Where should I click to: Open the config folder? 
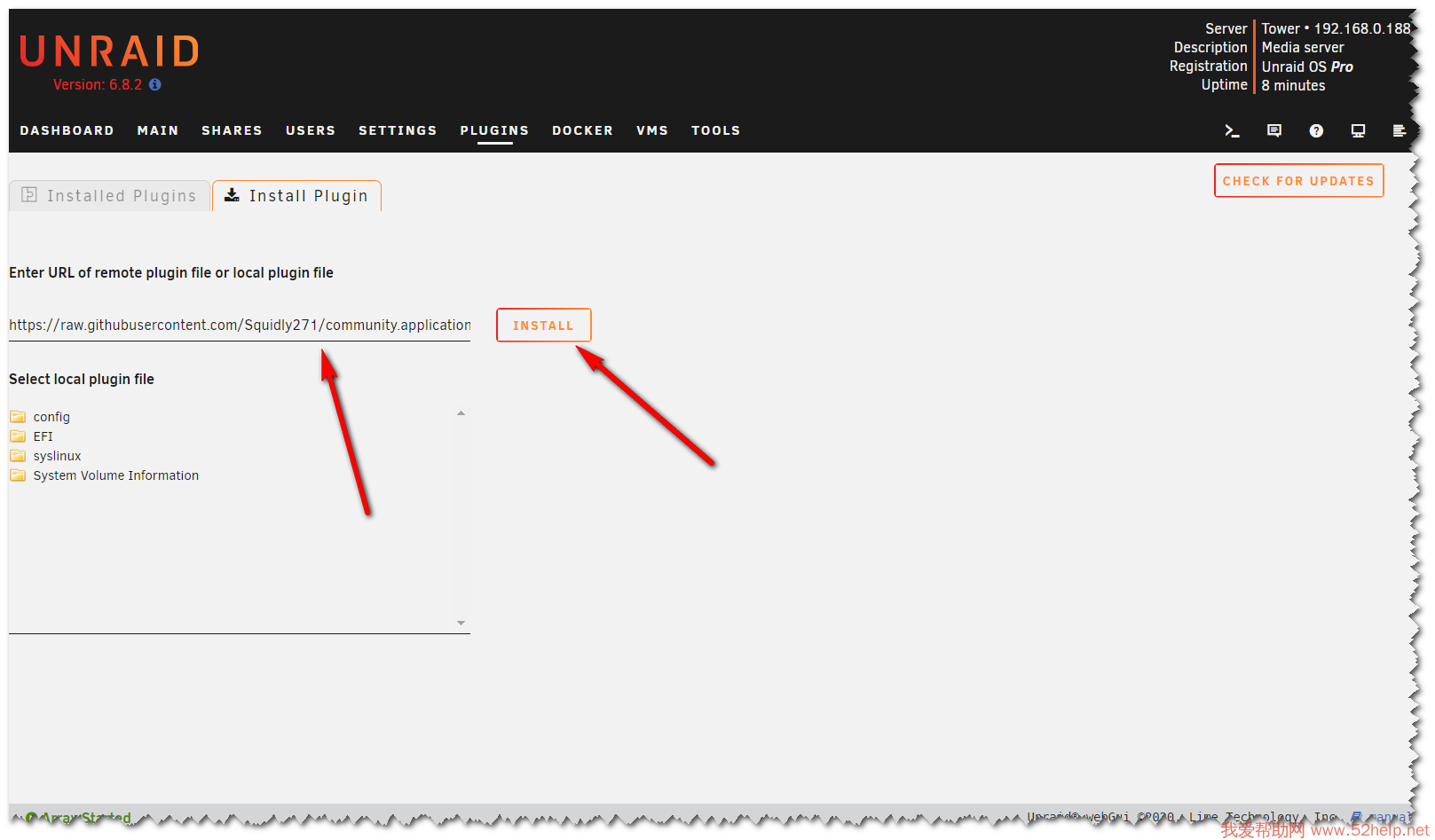[x=51, y=417]
